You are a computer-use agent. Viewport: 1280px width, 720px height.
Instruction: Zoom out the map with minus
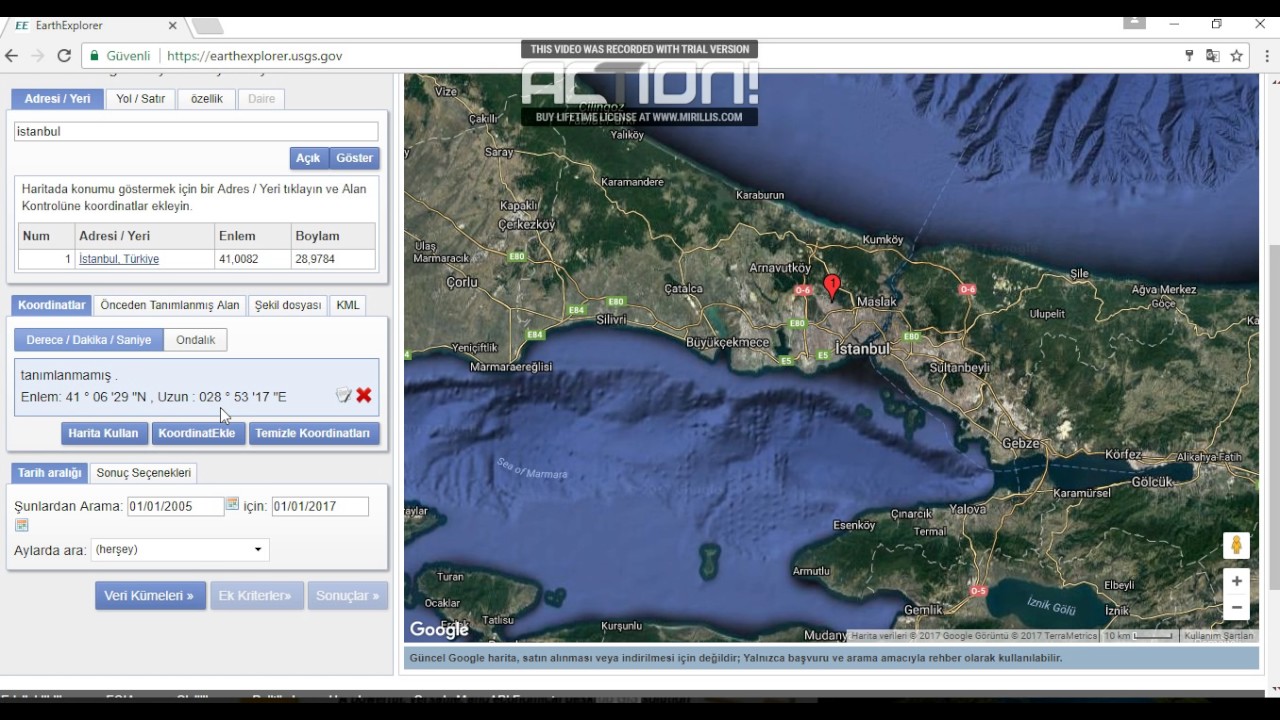tap(1237, 607)
